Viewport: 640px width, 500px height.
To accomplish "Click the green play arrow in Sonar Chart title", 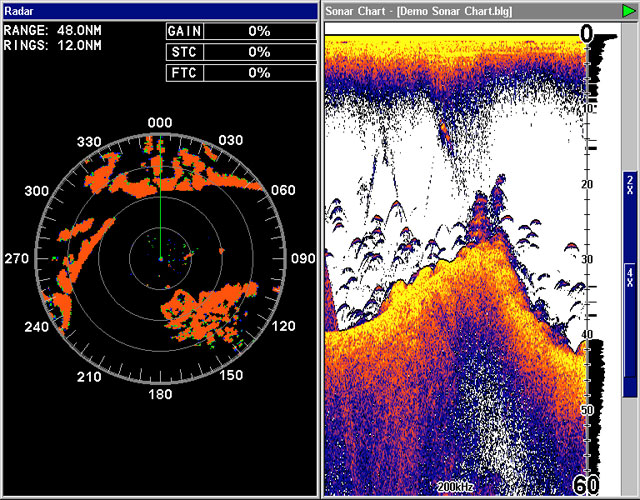I will 628,9.
